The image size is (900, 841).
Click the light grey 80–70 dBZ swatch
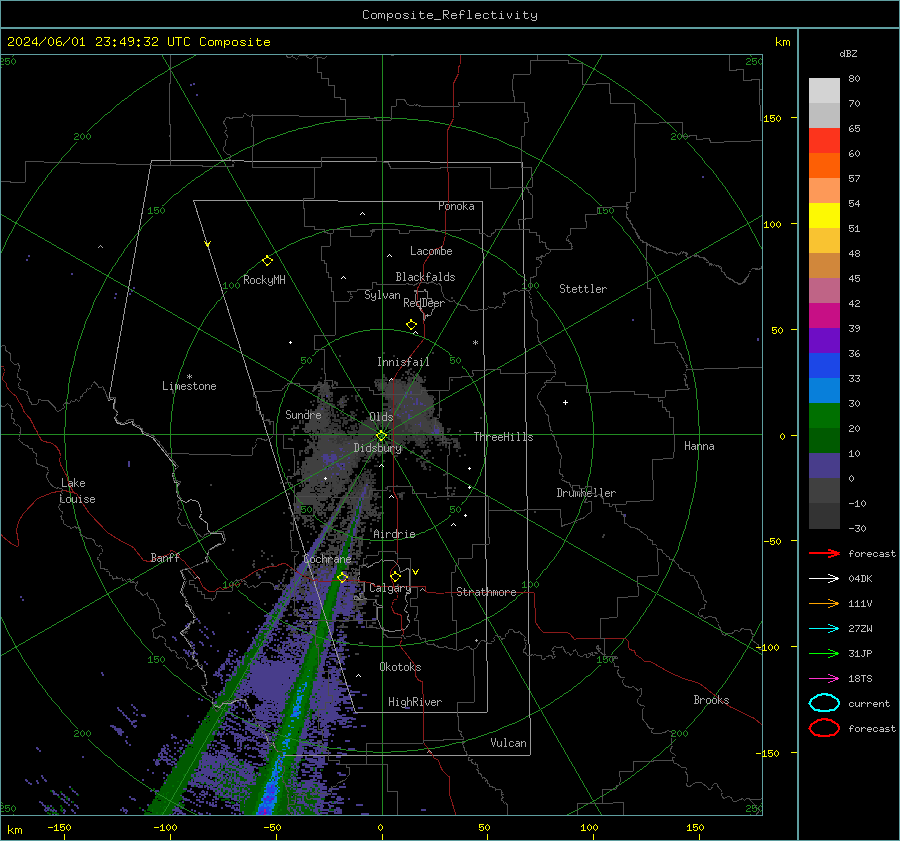[x=824, y=90]
